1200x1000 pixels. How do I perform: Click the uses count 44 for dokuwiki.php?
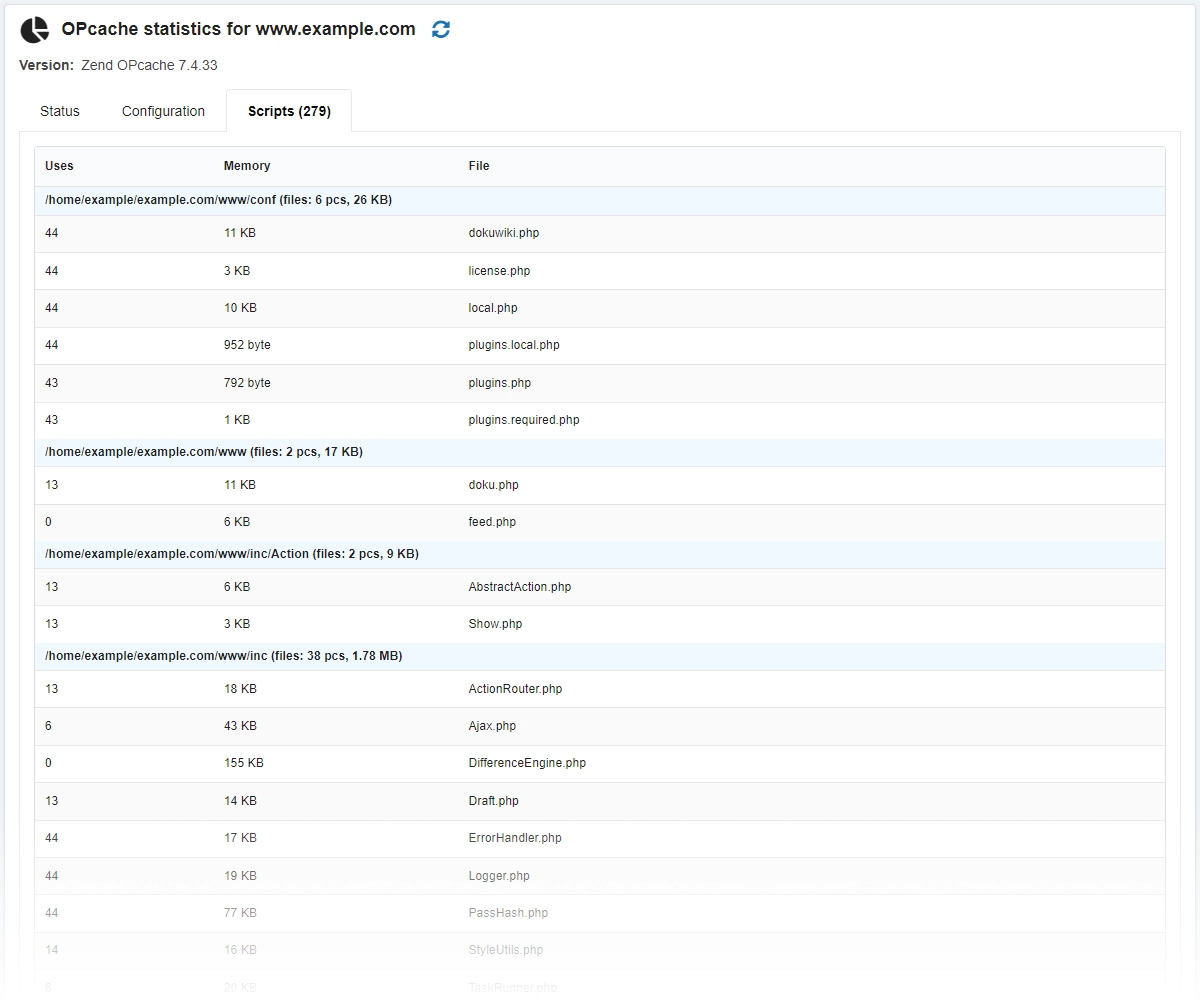pyautogui.click(x=52, y=233)
